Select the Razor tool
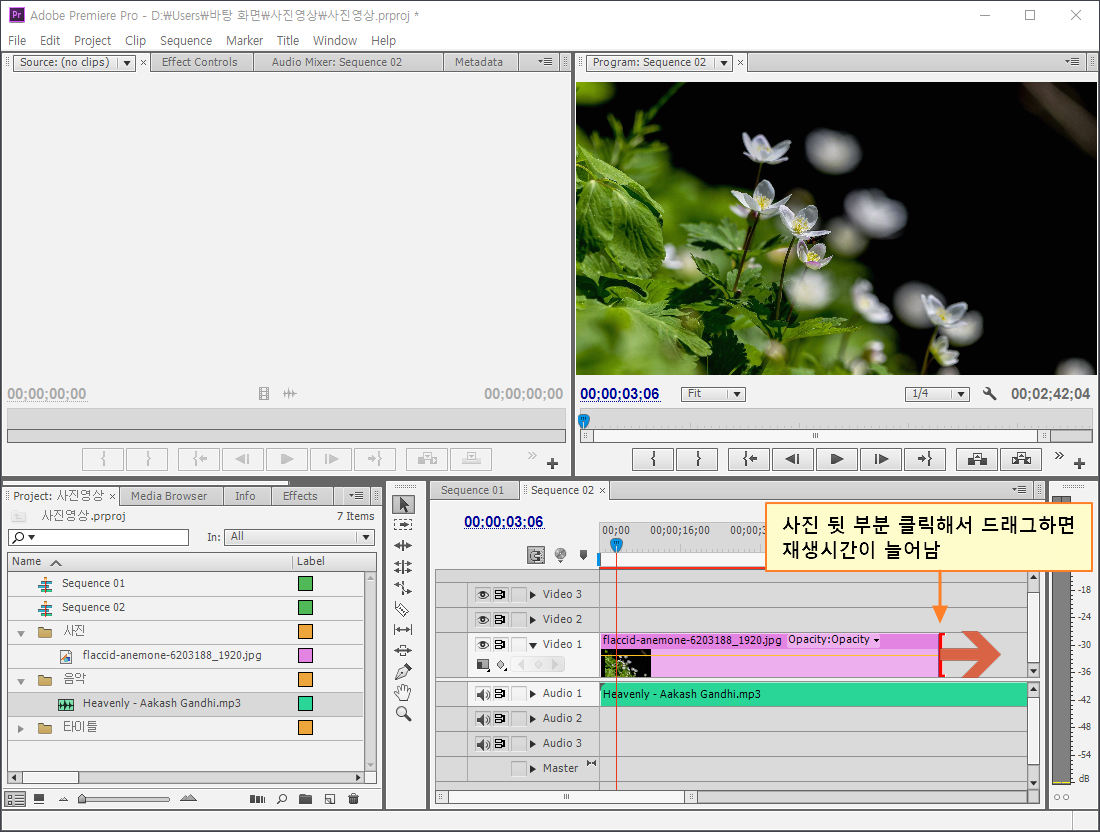The image size is (1100, 832). click(402, 609)
